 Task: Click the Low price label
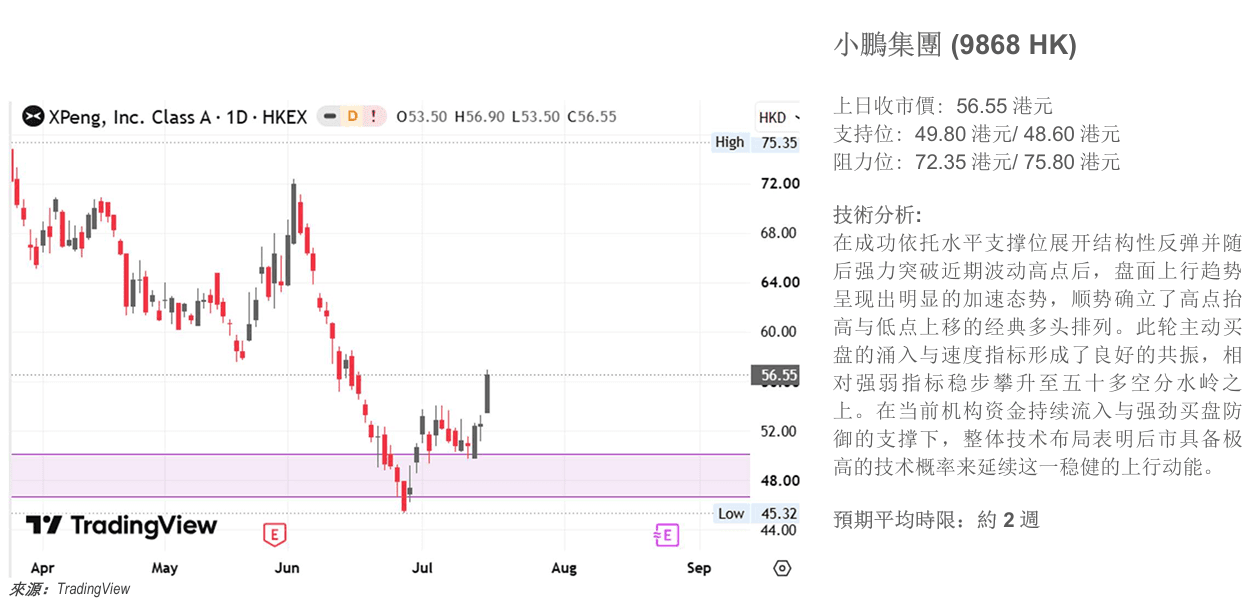(x=731, y=513)
